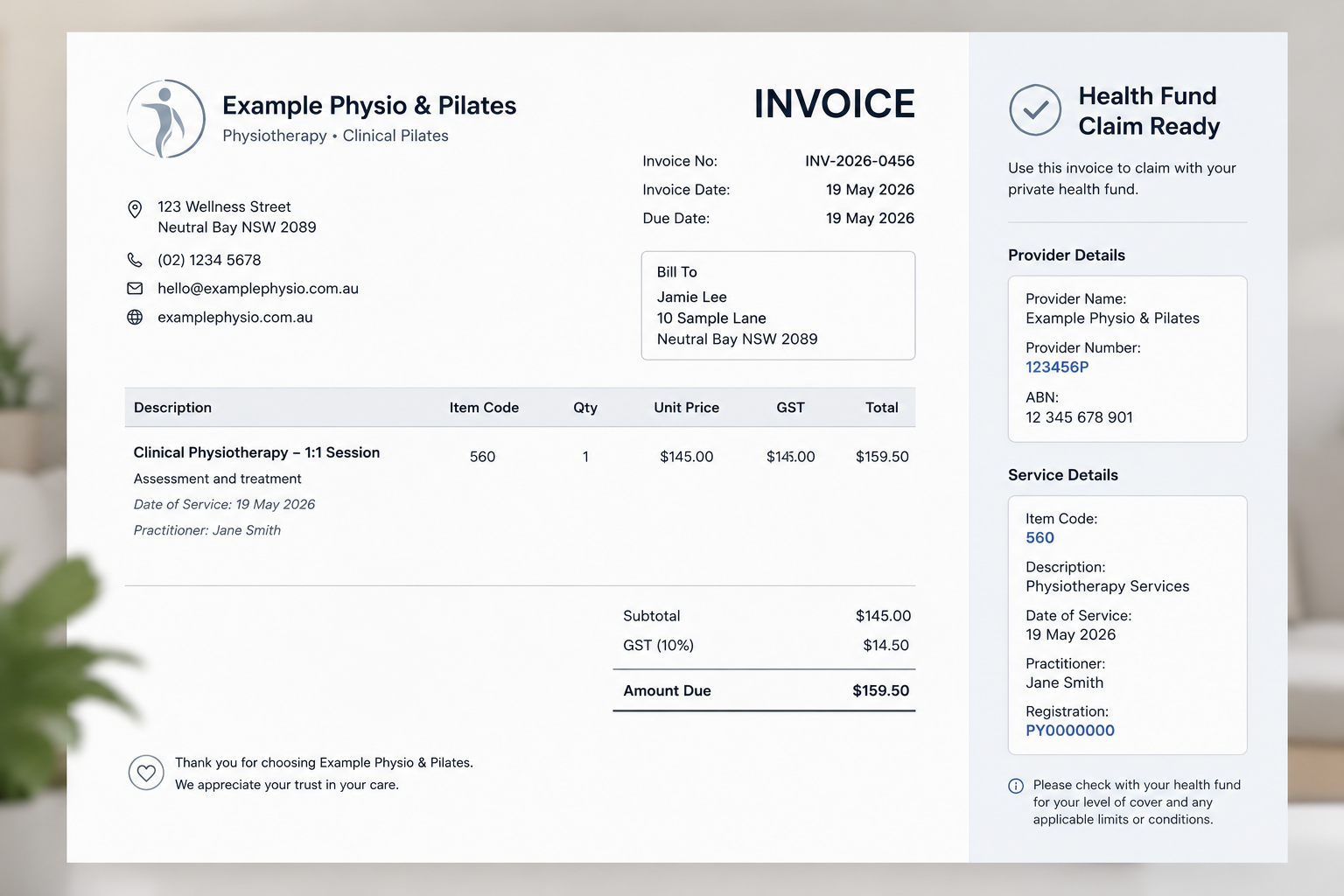The image size is (1344, 896).
Task: Click the quantity value 1
Action: (x=585, y=457)
